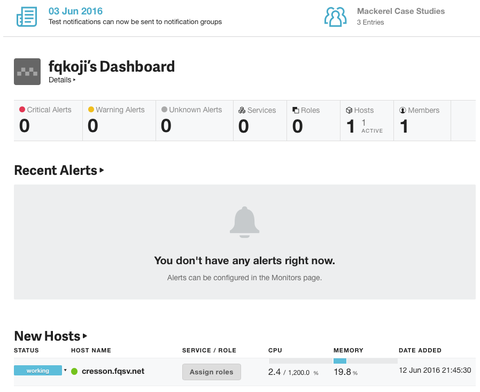Click 'Alerts can be configured in the Monitors page'
The height and width of the screenshot is (392, 480).
point(244,278)
